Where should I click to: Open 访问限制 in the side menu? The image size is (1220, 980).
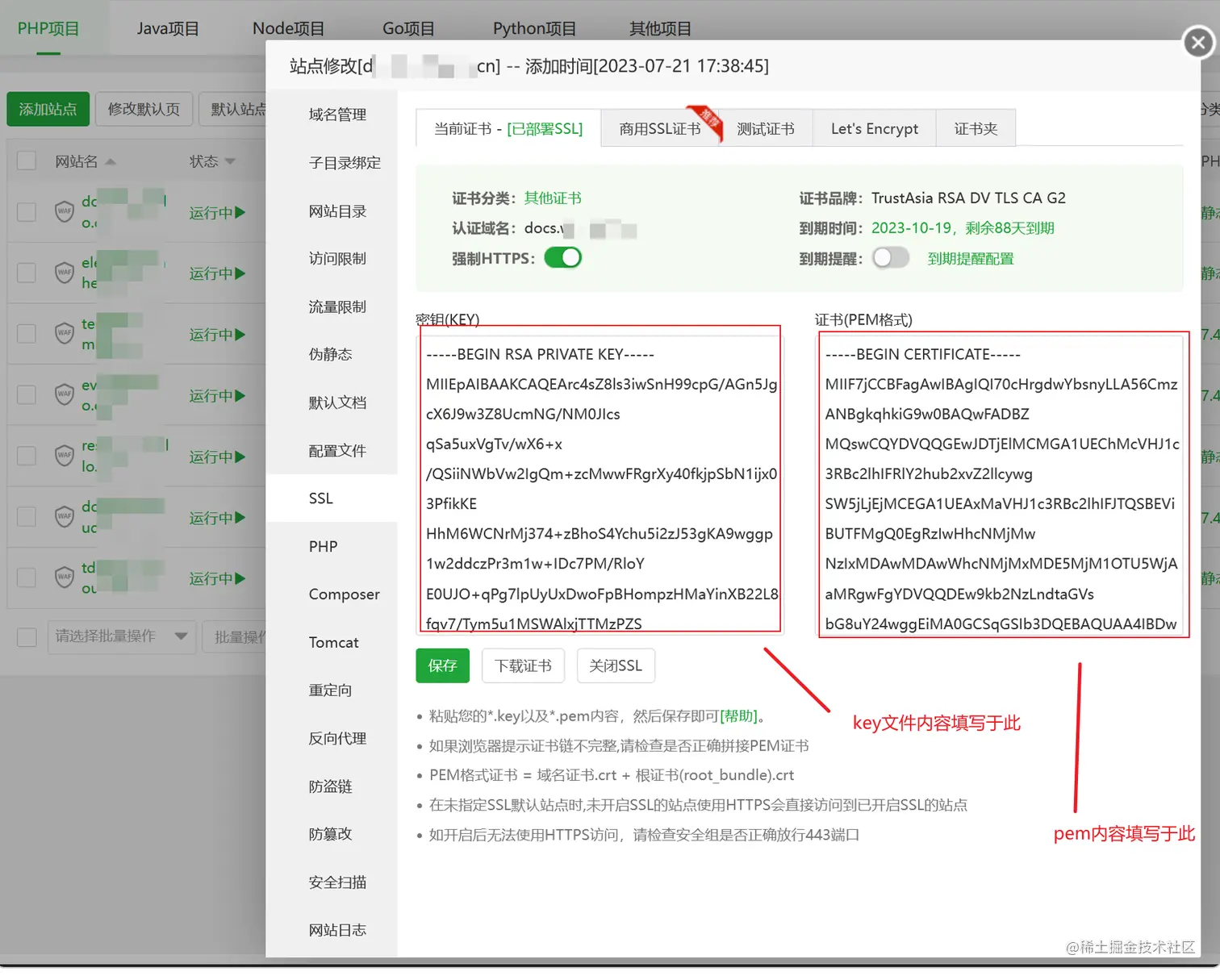[x=337, y=258]
